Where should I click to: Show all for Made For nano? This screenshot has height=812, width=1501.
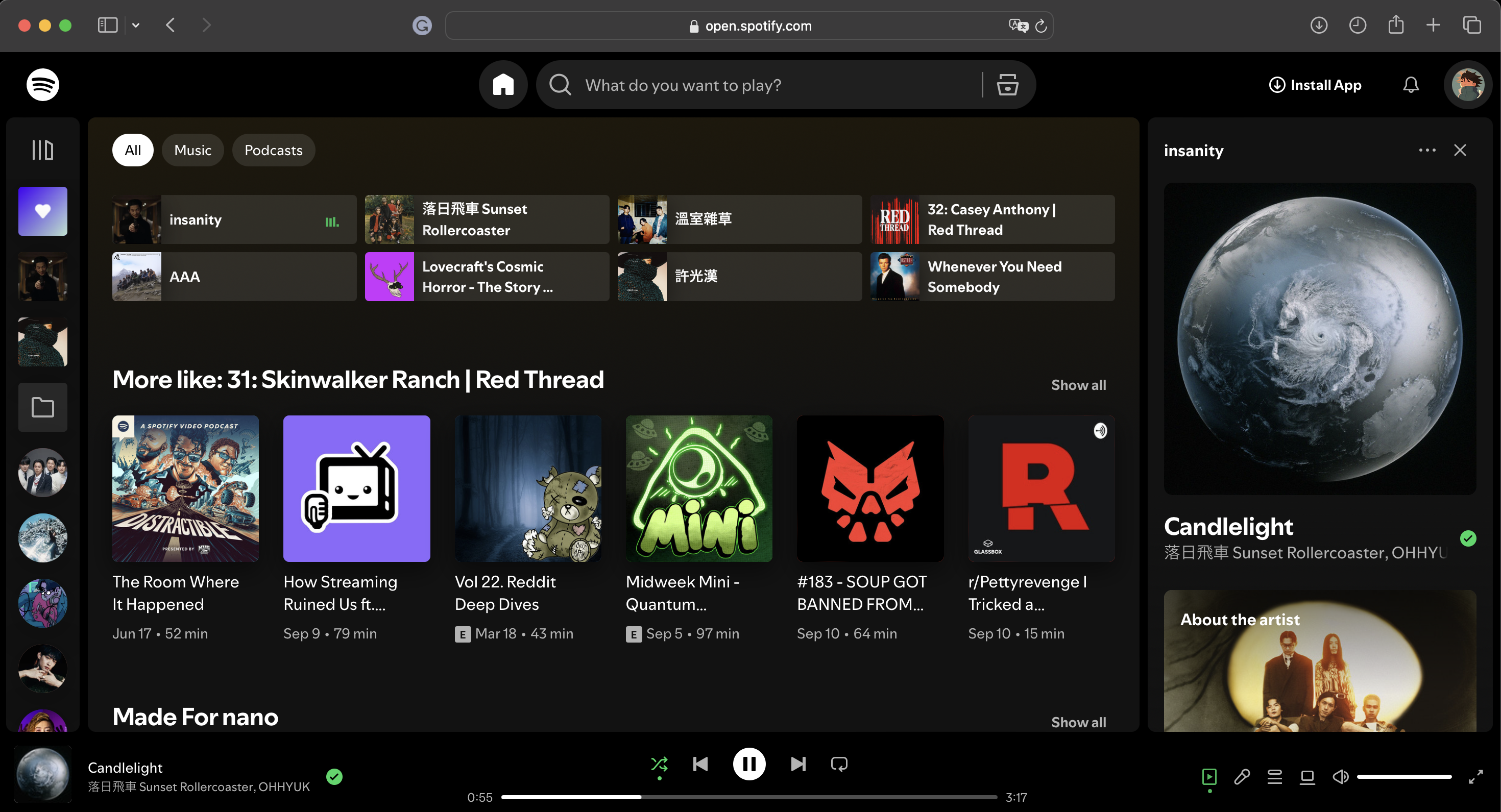click(x=1078, y=722)
